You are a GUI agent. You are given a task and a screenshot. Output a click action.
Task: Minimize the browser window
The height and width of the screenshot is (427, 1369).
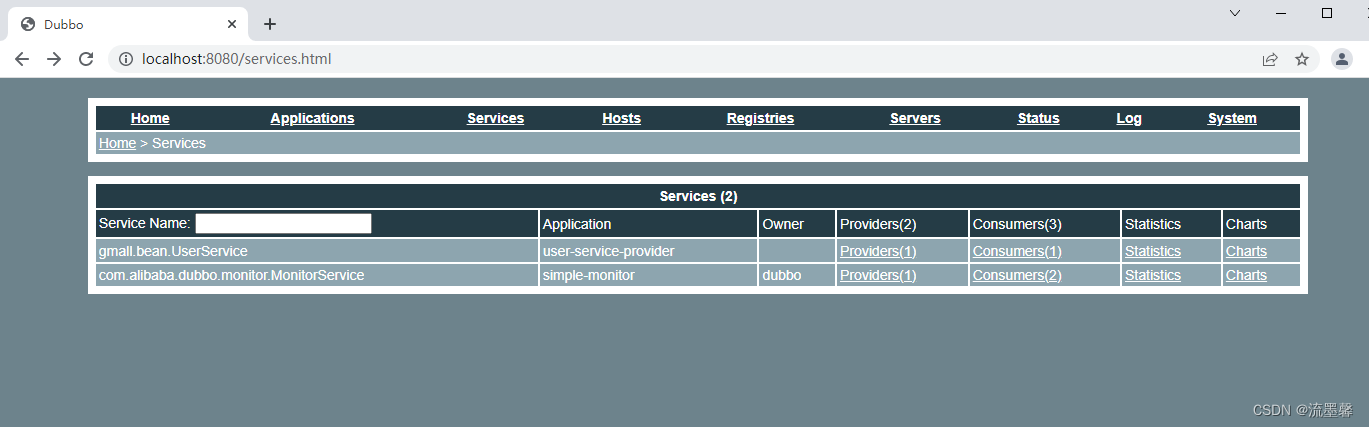pos(1281,13)
